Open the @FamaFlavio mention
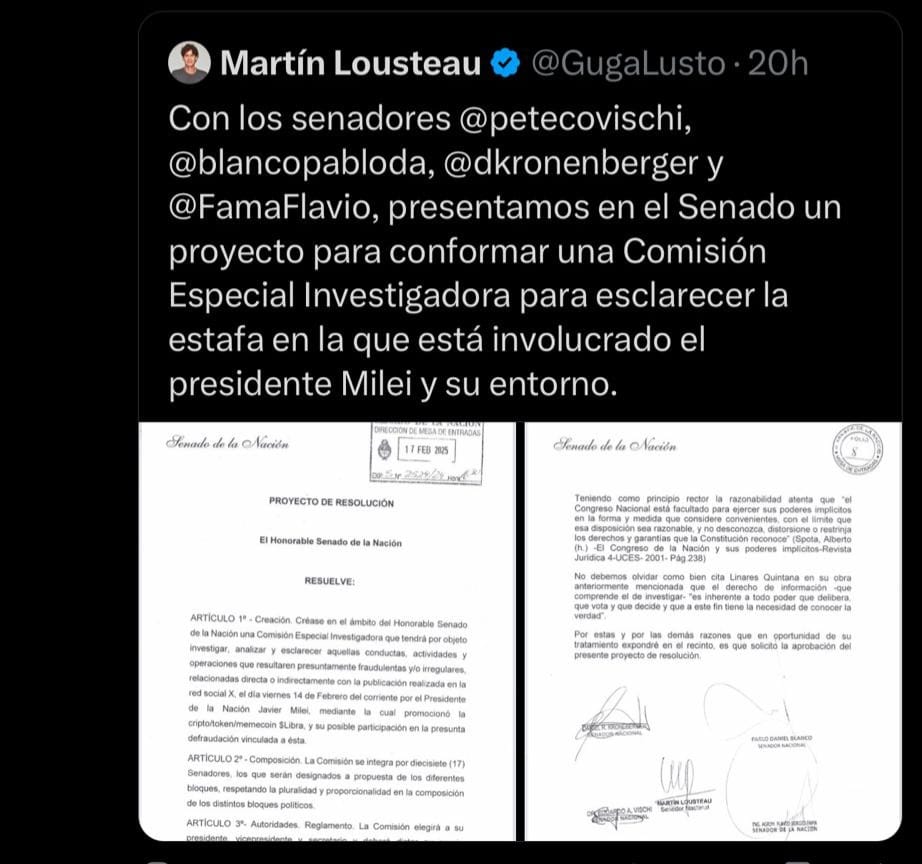Image resolution: width=922 pixels, height=864 pixels. coord(273,207)
